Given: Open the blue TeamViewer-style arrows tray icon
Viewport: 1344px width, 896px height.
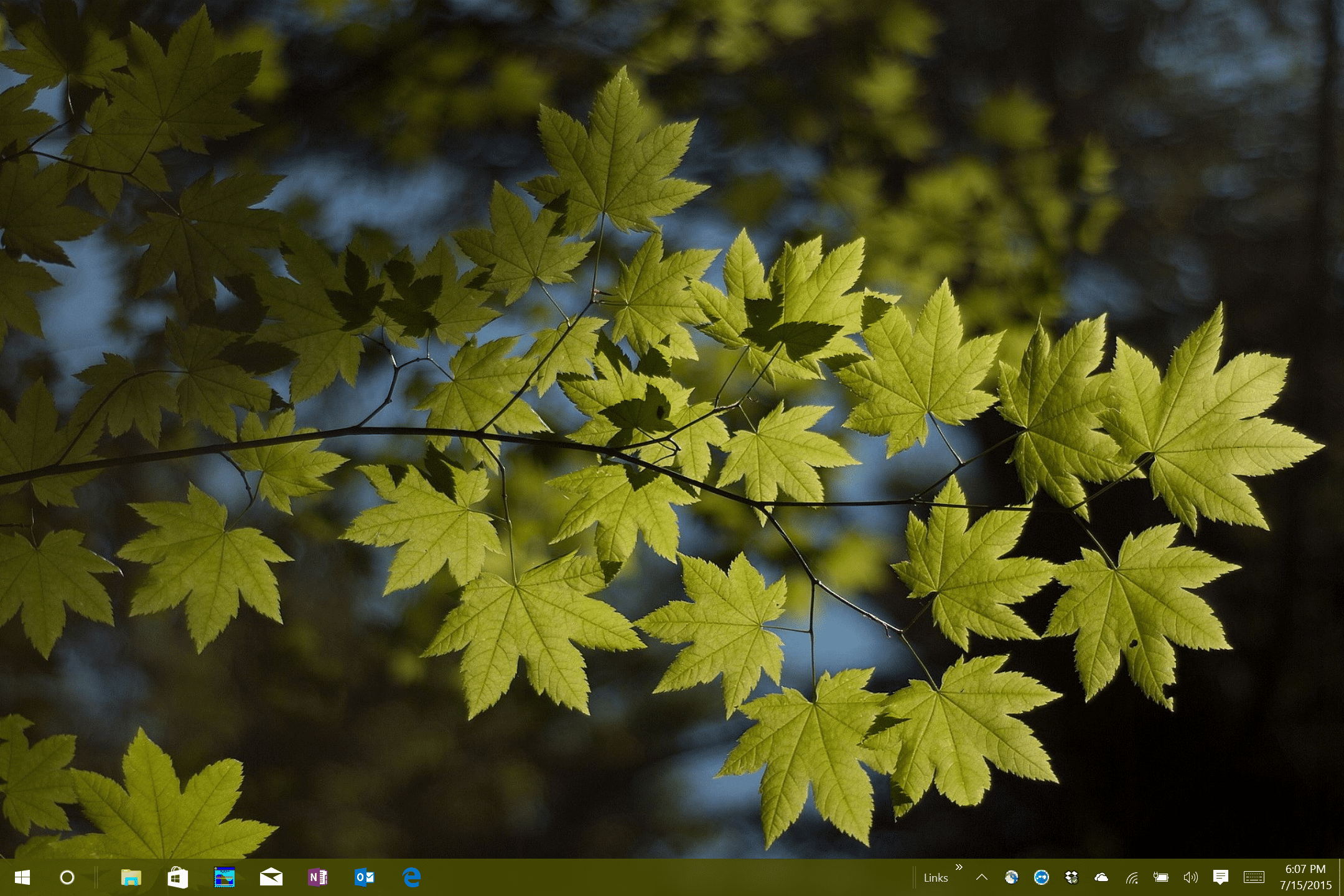Looking at the screenshot, I should [x=1042, y=877].
